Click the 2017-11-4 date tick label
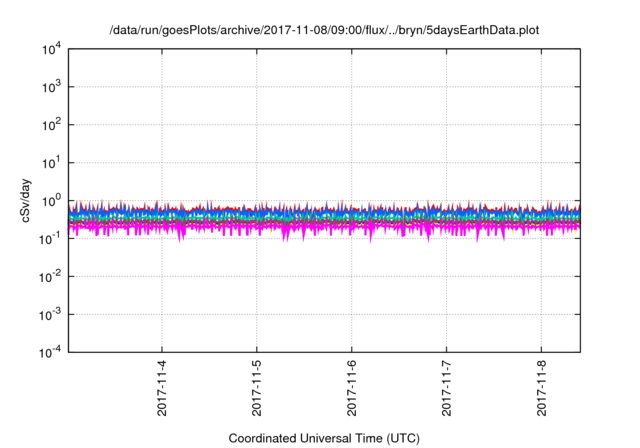This screenshot has height=448, width=640. [x=162, y=388]
